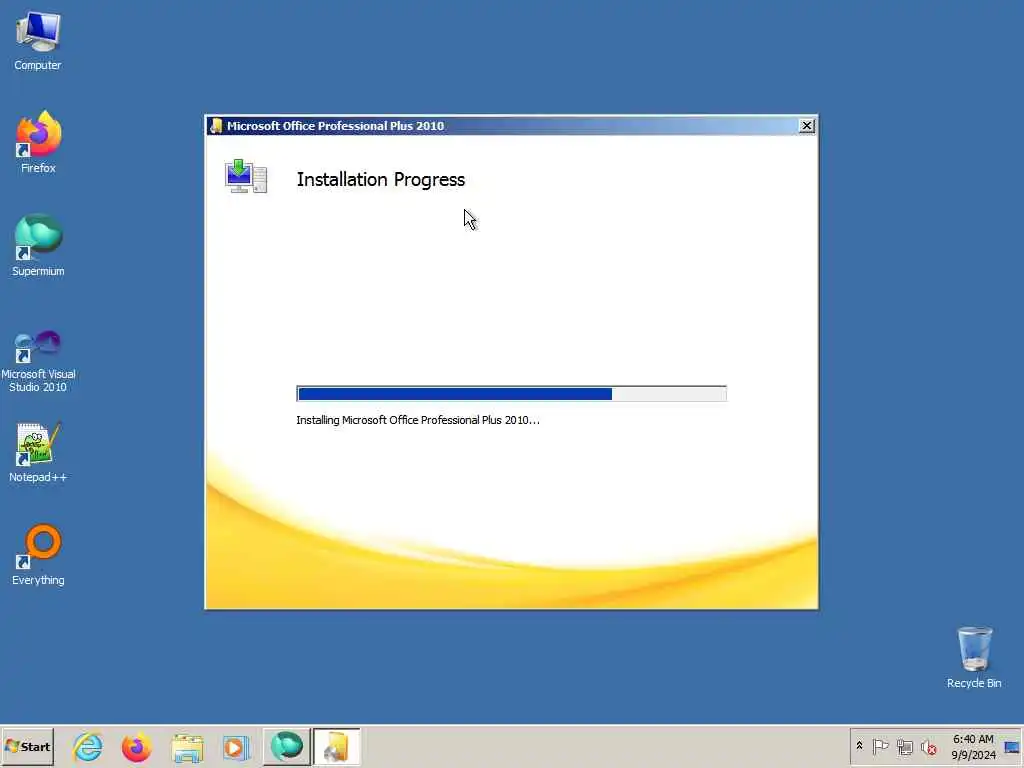The image size is (1024, 768).
Task: Show hidden tray icons arrow
Action: [x=859, y=746]
